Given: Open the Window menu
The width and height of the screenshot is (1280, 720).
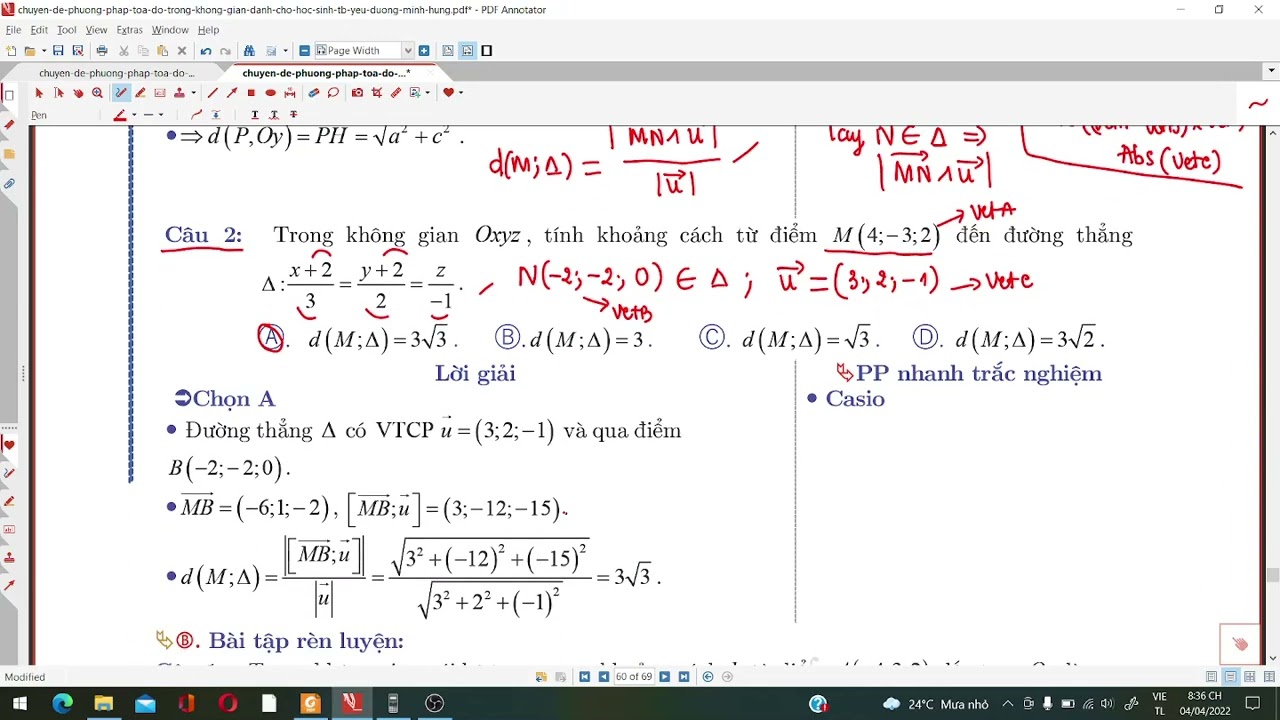Looking at the screenshot, I should pyautogui.click(x=170, y=30).
